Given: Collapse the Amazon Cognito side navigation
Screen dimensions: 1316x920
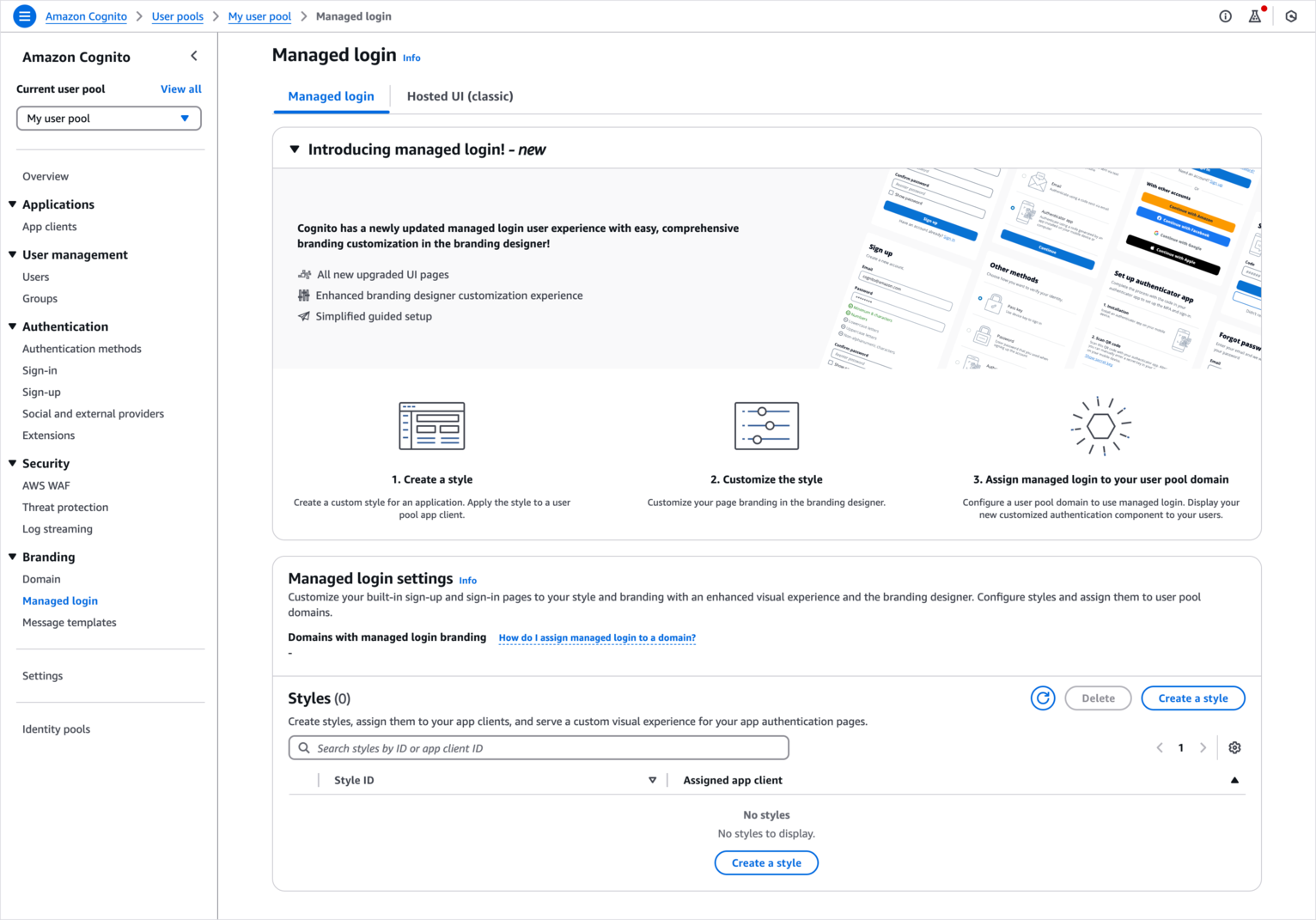Looking at the screenshot, I should point(194,56).
